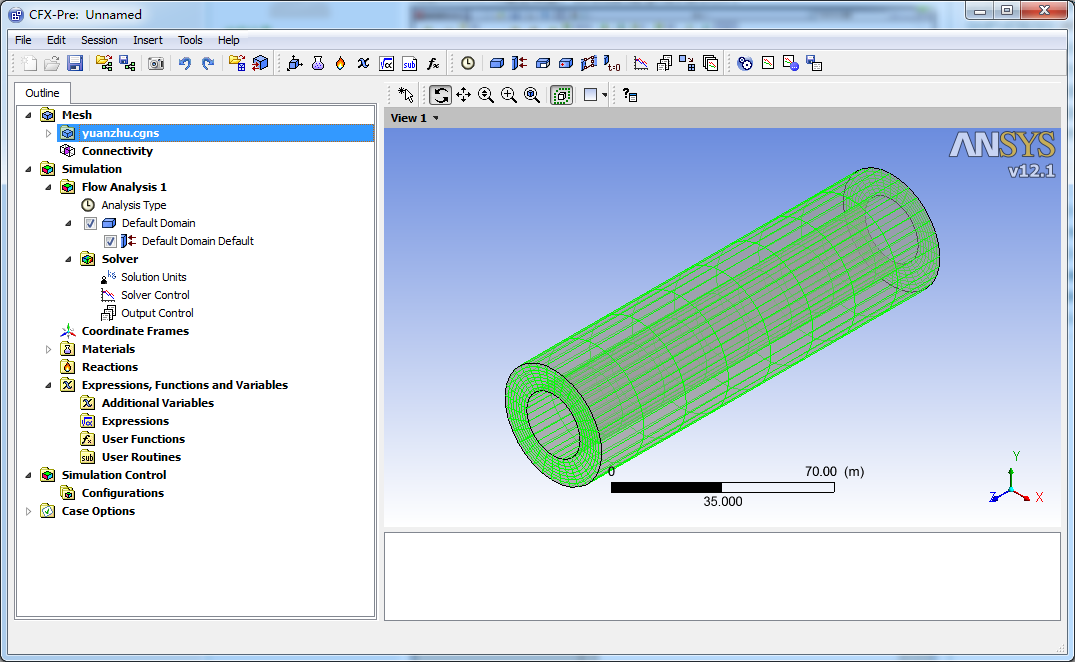Image resolution: width=1075 pixels, height=662 pixels.
Task: Select Solver Control in the tree
Action: click(155, 295)
